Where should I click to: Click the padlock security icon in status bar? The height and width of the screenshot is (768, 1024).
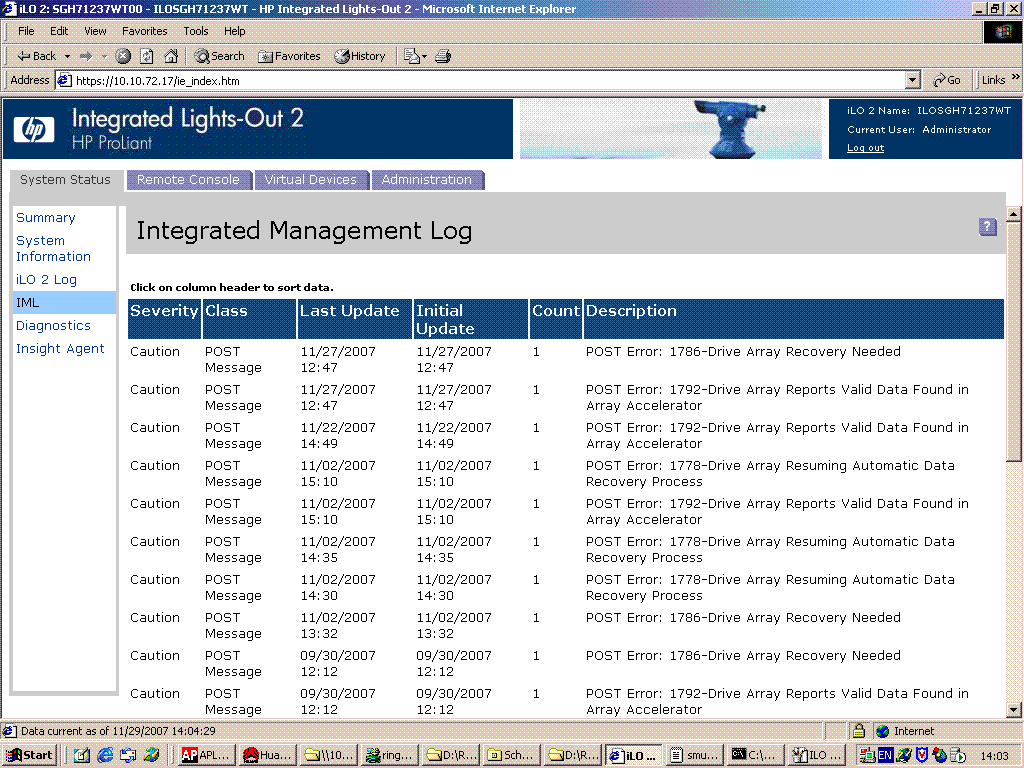[x=859, y=731]
